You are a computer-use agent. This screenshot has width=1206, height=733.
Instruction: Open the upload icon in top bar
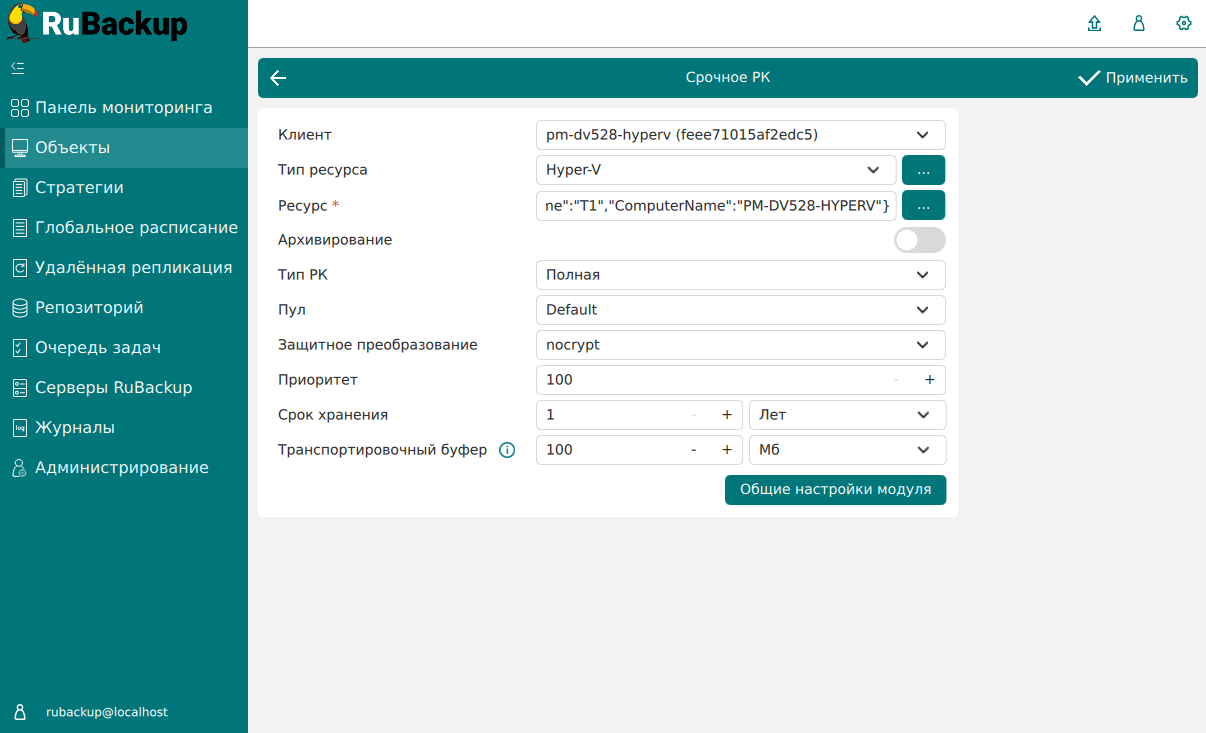coord(1094,24)
